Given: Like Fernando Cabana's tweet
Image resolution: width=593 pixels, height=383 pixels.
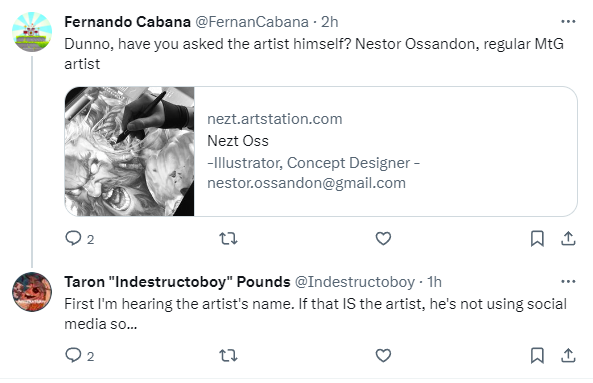Looking at the screenshot, I should pos(383,239).
